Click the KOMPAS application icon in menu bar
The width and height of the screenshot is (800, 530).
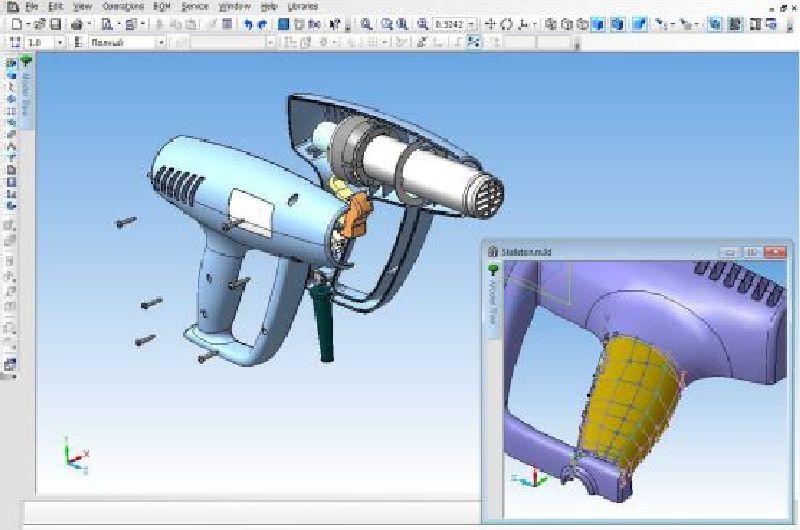click(12, 7)
